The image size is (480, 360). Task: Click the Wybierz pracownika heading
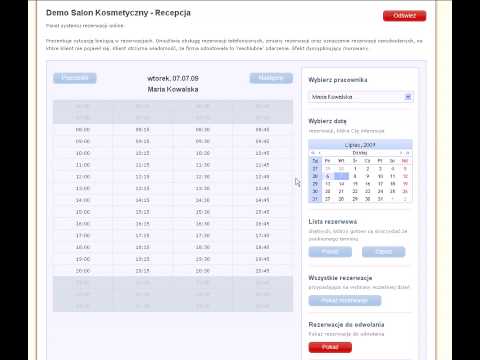tap(338, 80)
